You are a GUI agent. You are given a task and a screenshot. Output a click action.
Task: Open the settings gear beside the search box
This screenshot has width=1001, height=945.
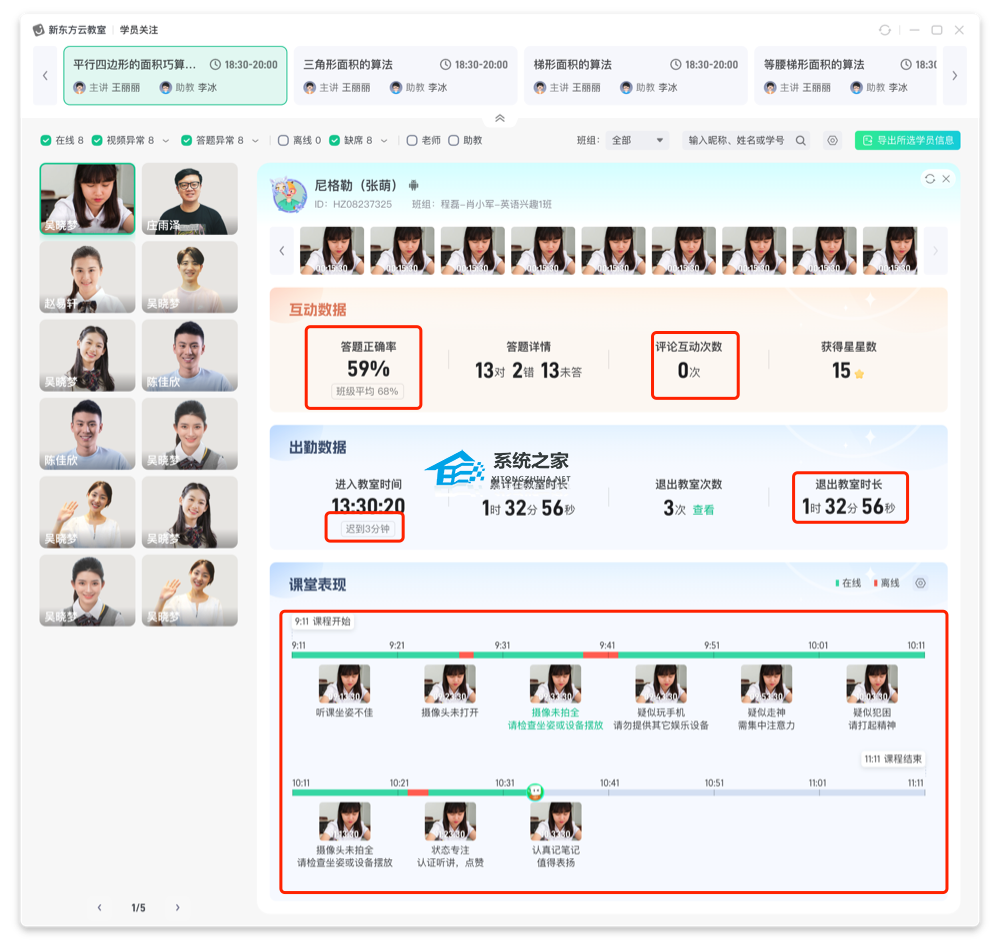coord(832,141)
